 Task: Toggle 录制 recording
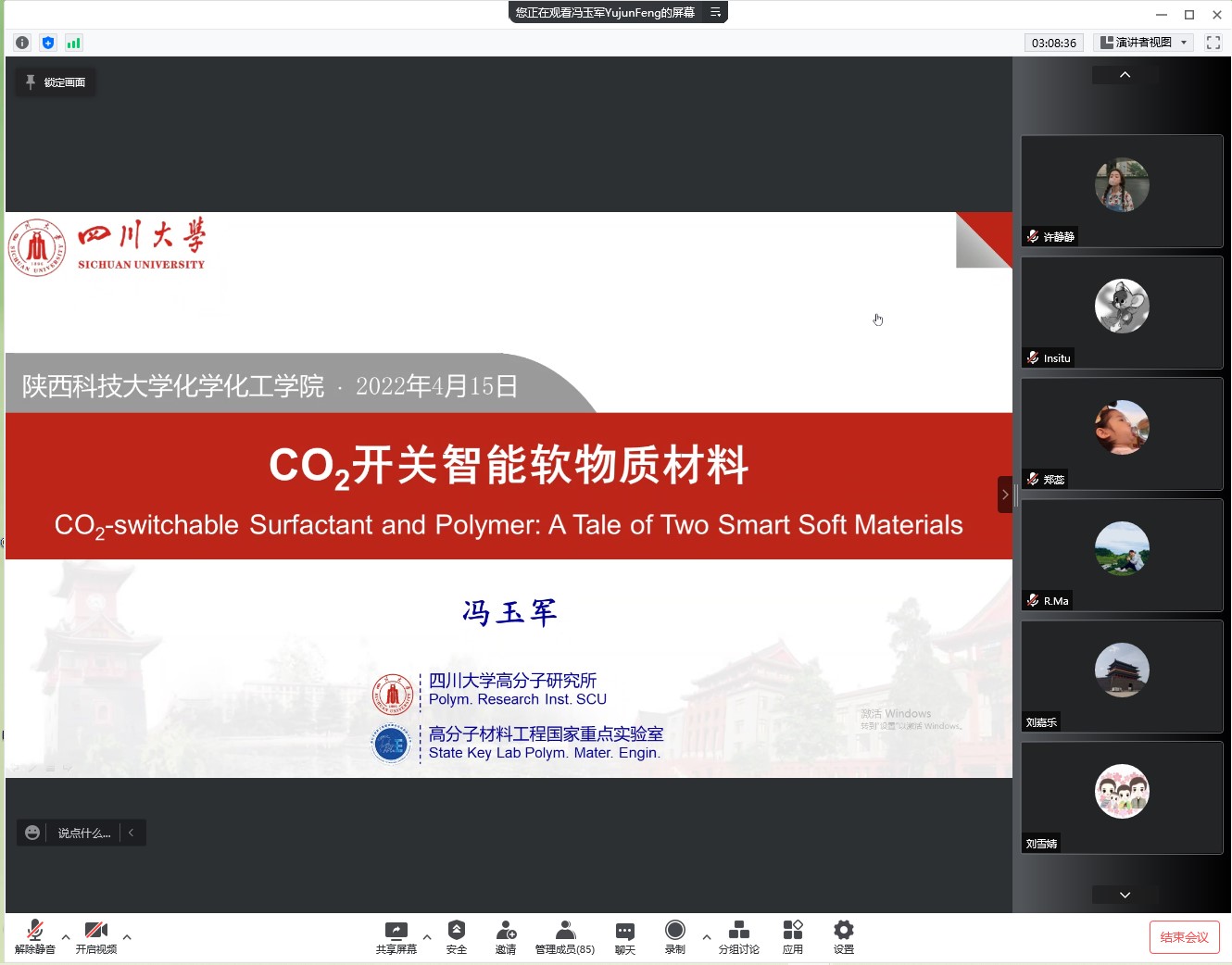pyautogui.click(x=675, y=936)
